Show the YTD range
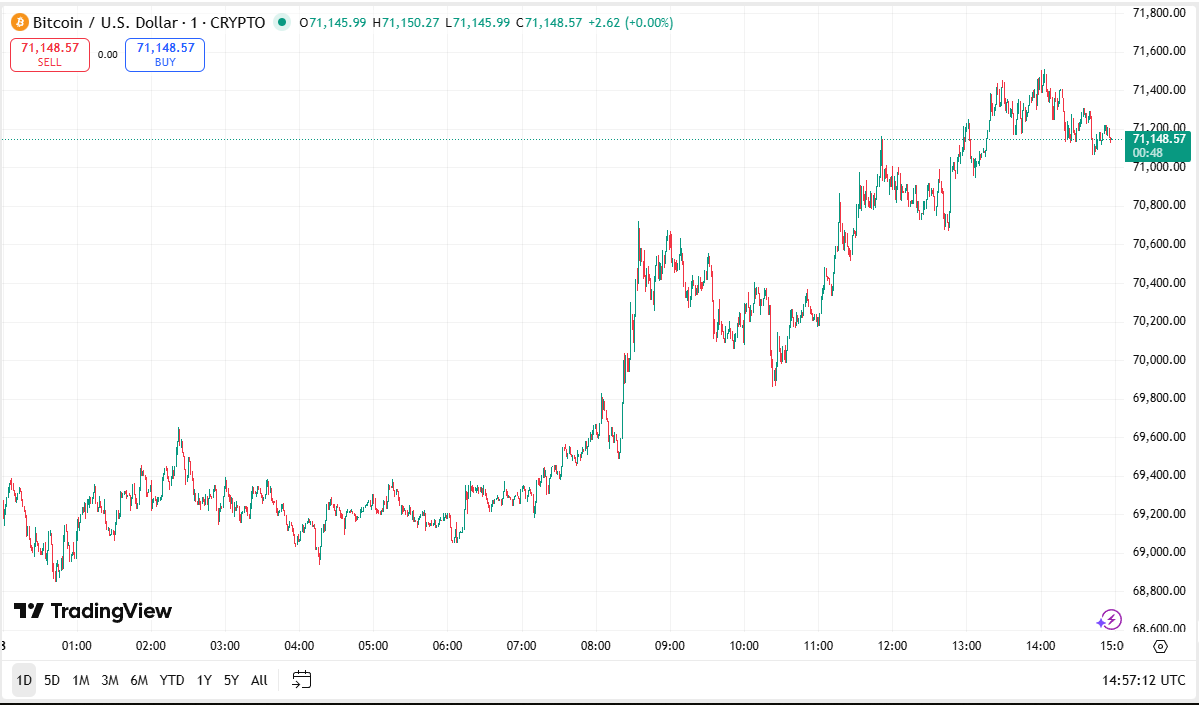Image resolution: width=1199 pixels, height=705 pixels. click(x=172, y=680)
